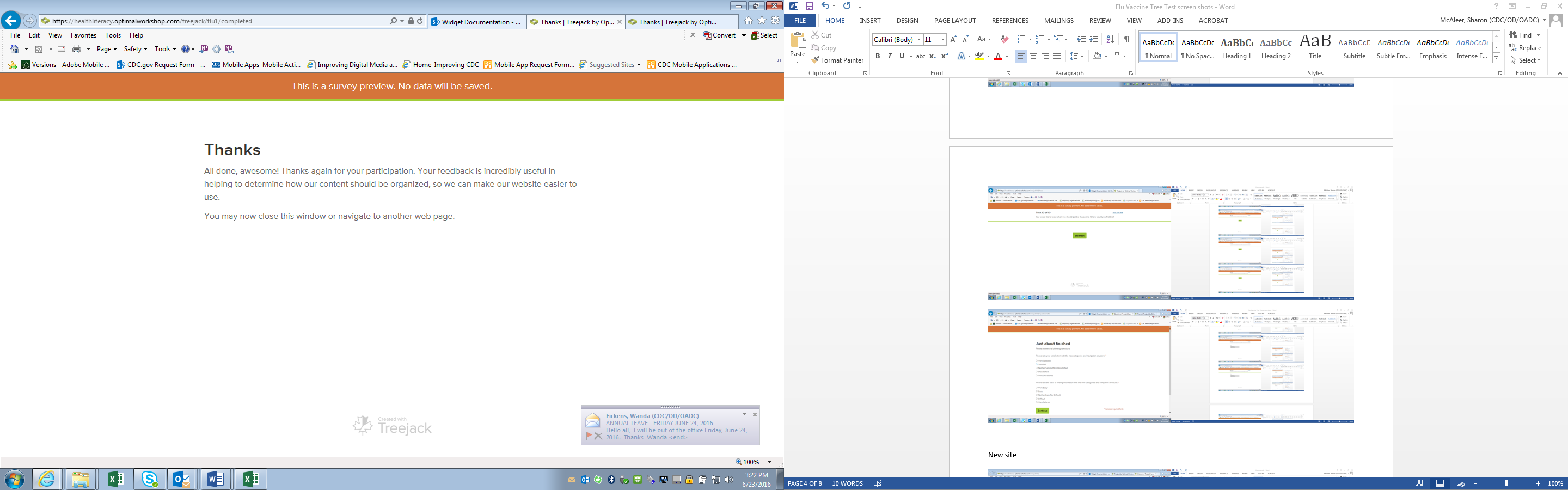Image resolution: width=1568 pixels, height=490 pixels.
Task: Open the Select dropdown in Editing group
Action: (x=1525, y=60)
